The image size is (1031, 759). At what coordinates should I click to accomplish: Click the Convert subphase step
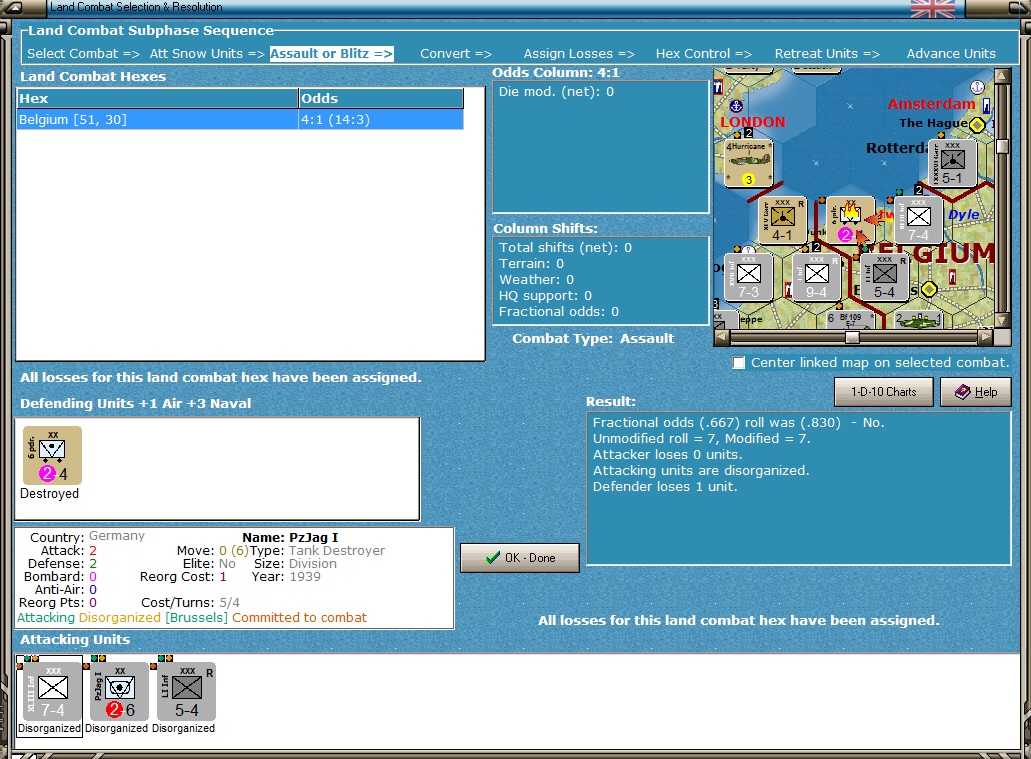(x=456, y=54)
